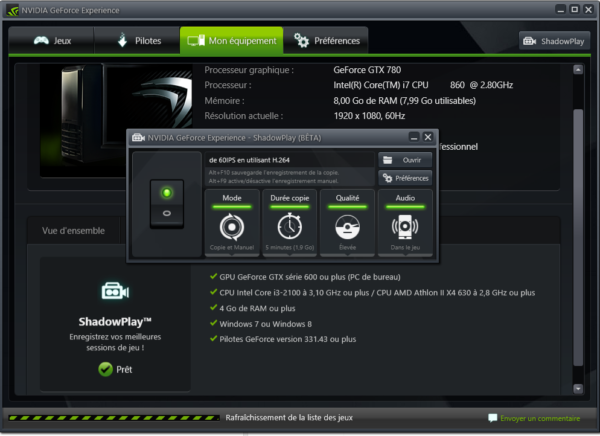The image size is (600, 436).
Task: Click the gears icon on Préférences tab
Action: point(302,40)
